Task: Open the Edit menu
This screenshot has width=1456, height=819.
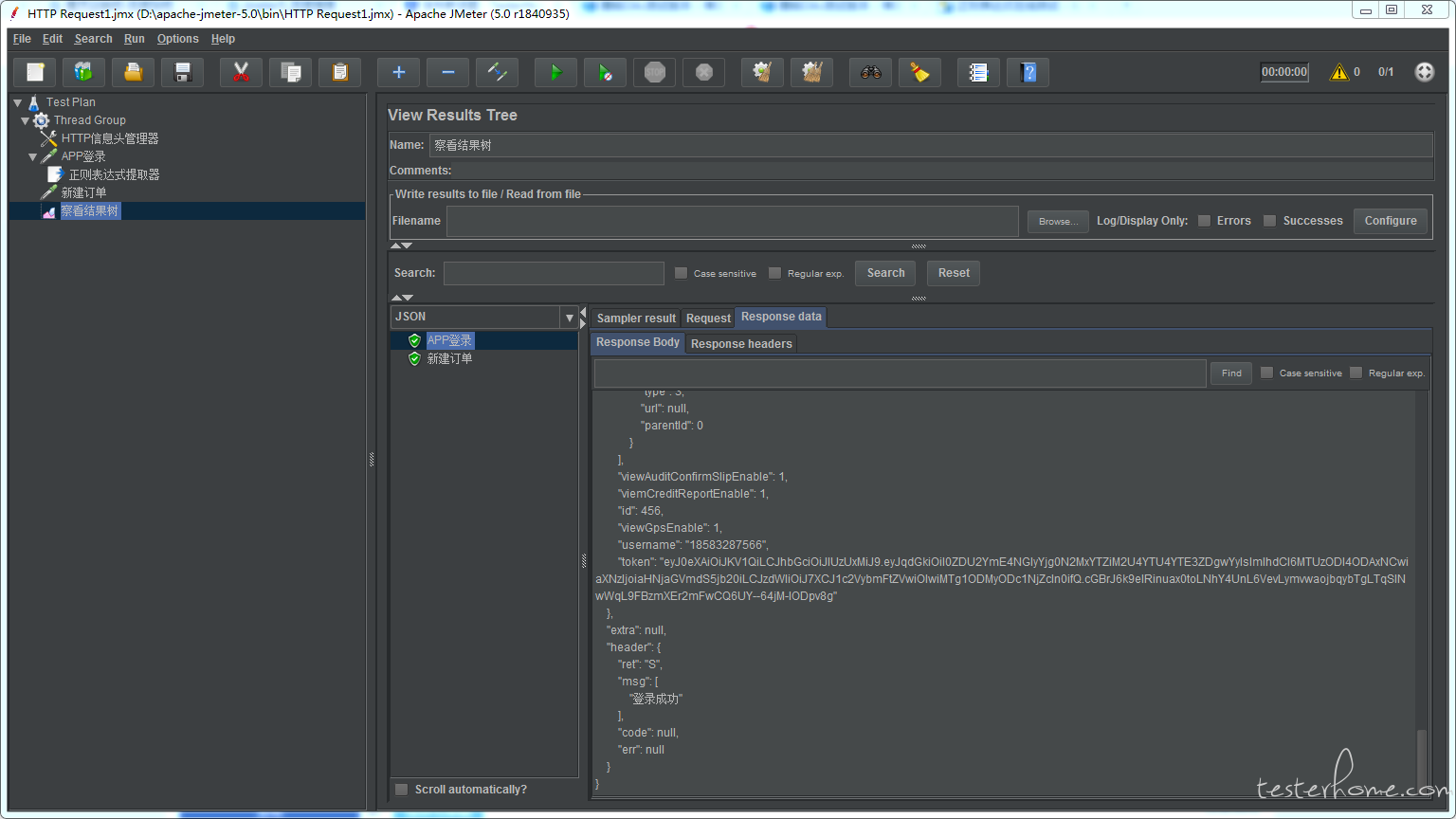Action: coord(52,39)
